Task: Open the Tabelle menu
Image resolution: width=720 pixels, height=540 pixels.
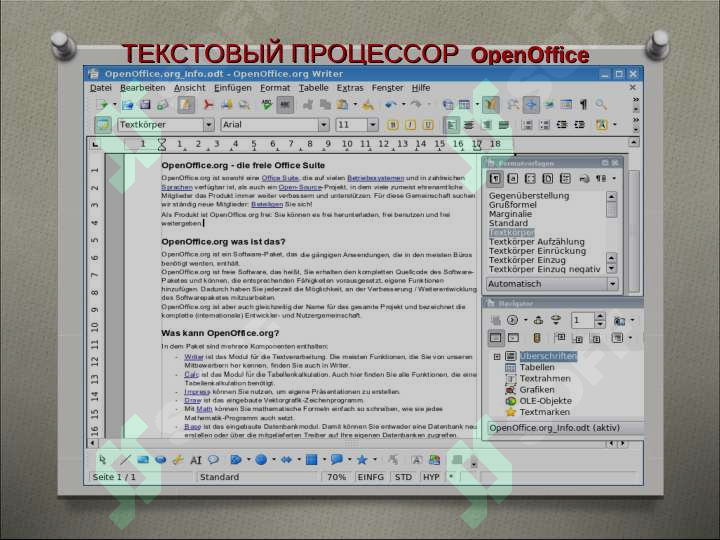Action: pyautogui.click(x=313, y=88)
